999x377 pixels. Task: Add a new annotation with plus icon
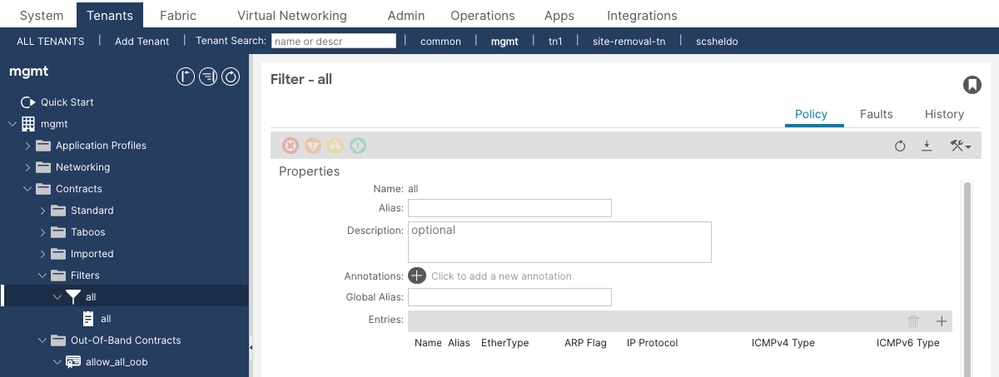(417, 276)
